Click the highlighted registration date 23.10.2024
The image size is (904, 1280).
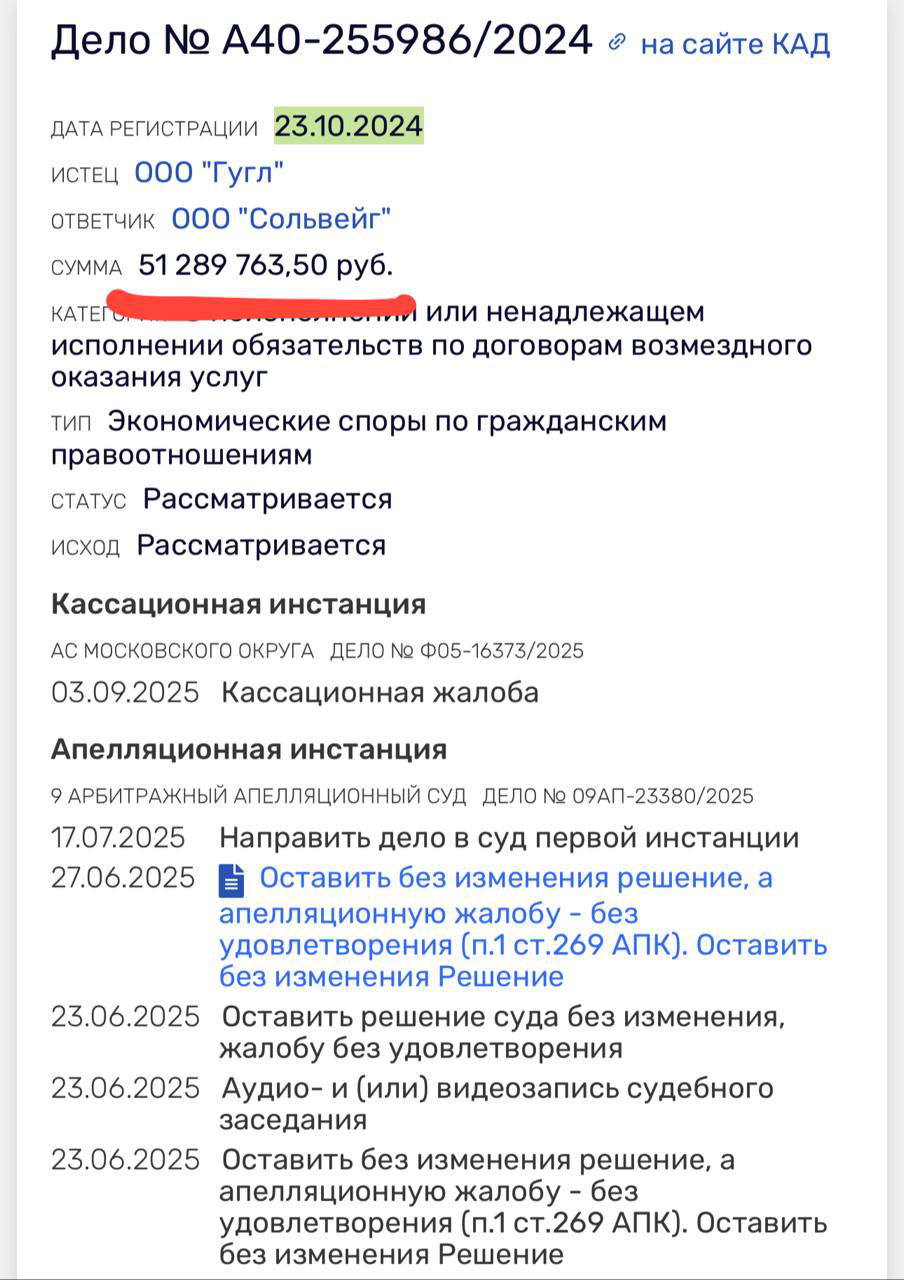pyautogui.click(x=349, y=127)
